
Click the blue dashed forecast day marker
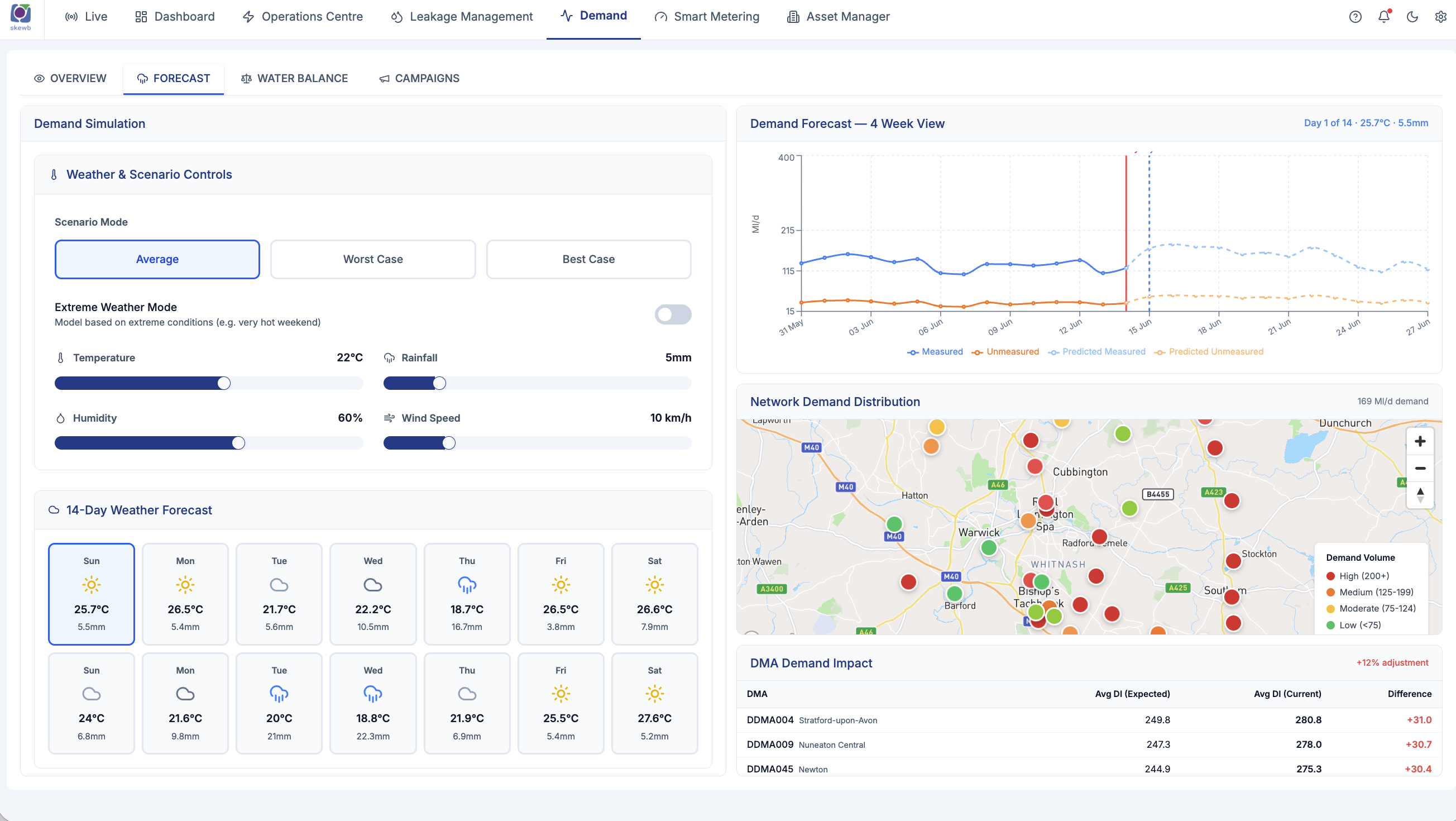(1149, 232)
